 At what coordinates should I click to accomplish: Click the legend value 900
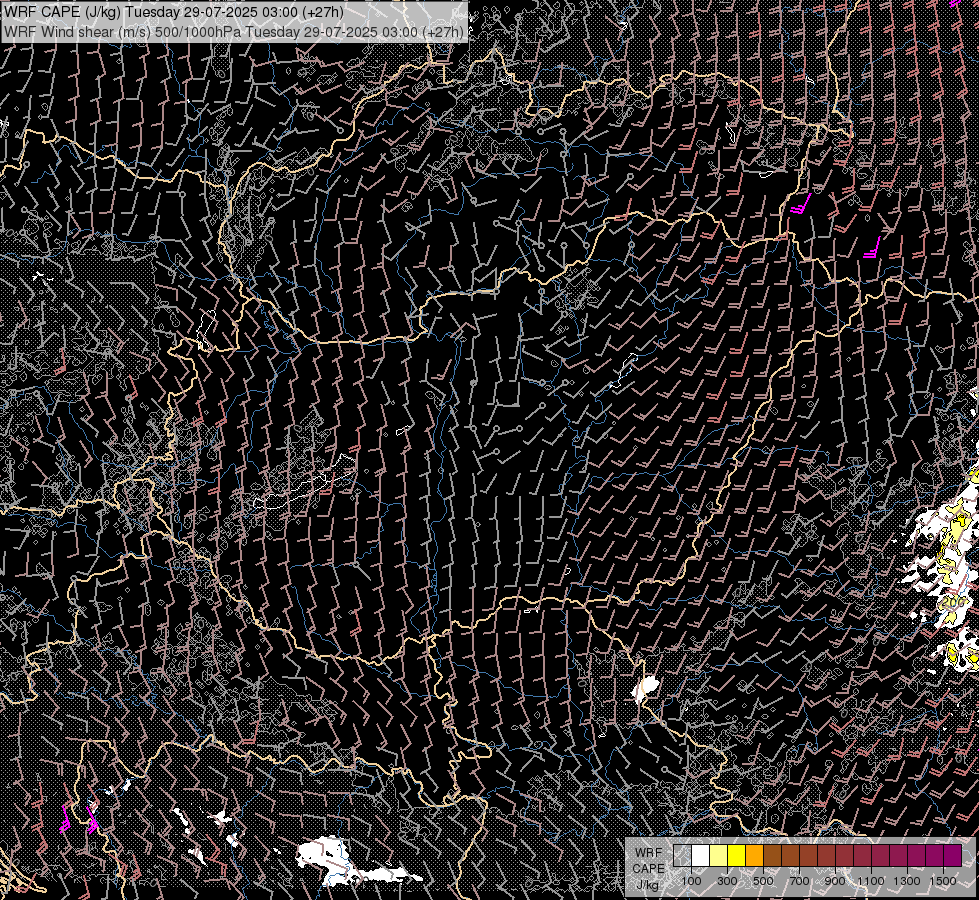coord(835,881)
